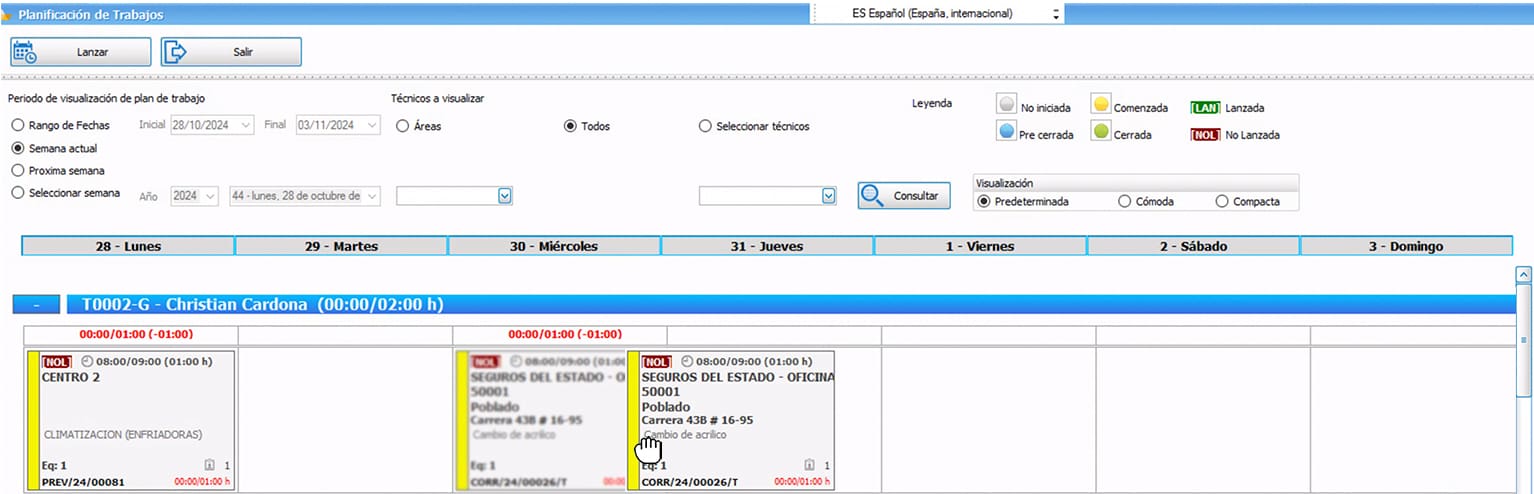Click the 30 - Miércoles column header
Image resolution: width=1534 pixels, height=494 pixels.
click(554, 246)
